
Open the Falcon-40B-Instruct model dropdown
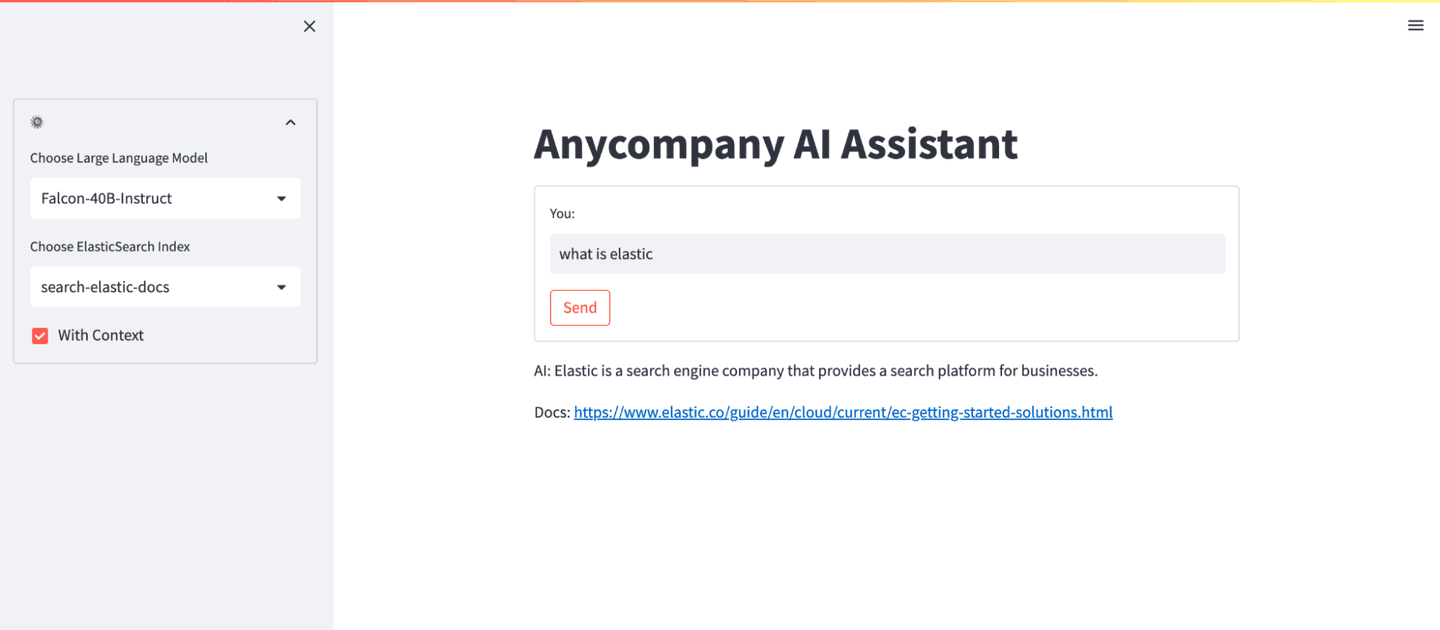(150, 198)
